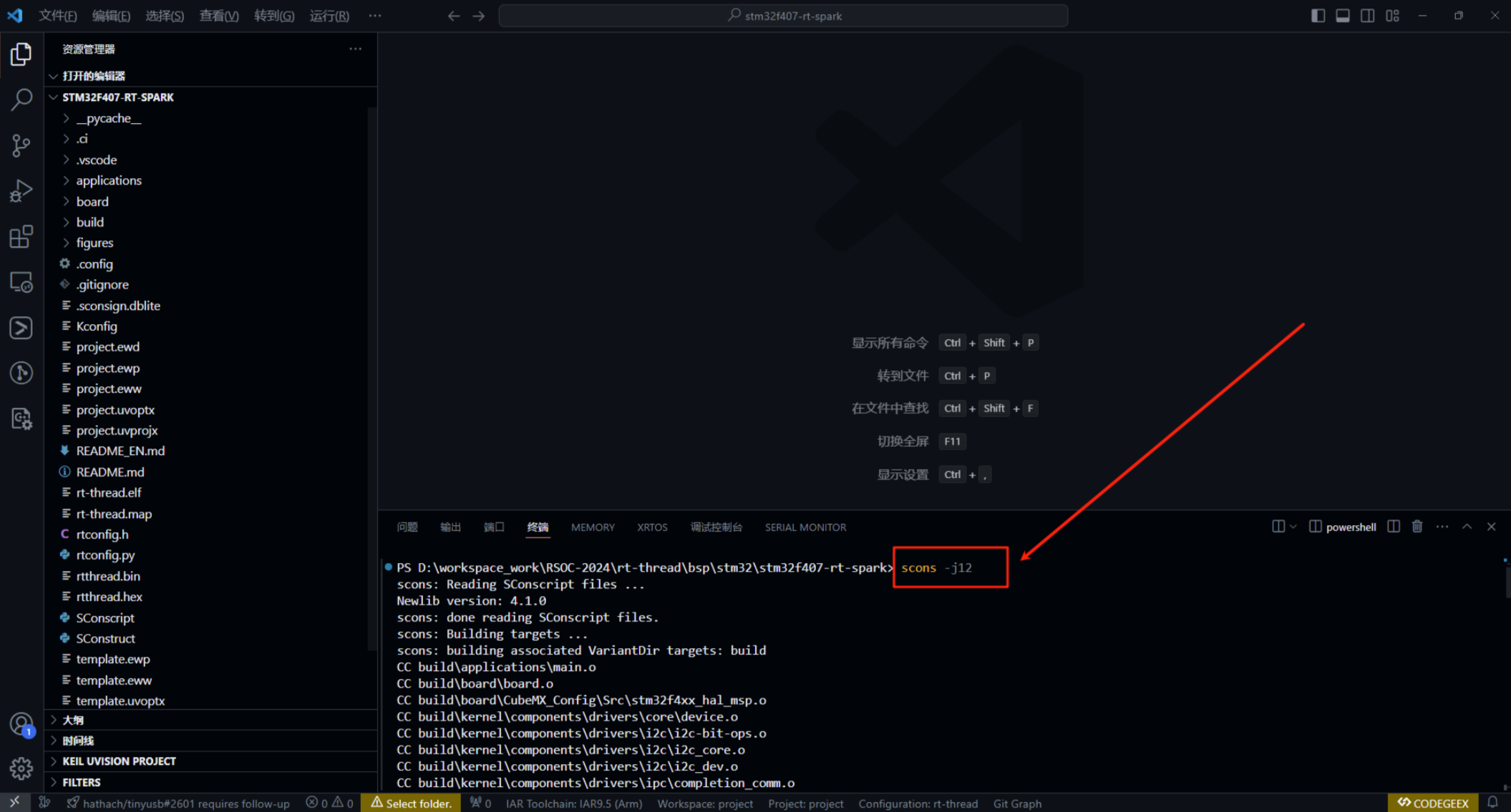Screen dimensions: 1511x812
Task: Open the Remote Explorer icon
Action: (x=21, y=282)
